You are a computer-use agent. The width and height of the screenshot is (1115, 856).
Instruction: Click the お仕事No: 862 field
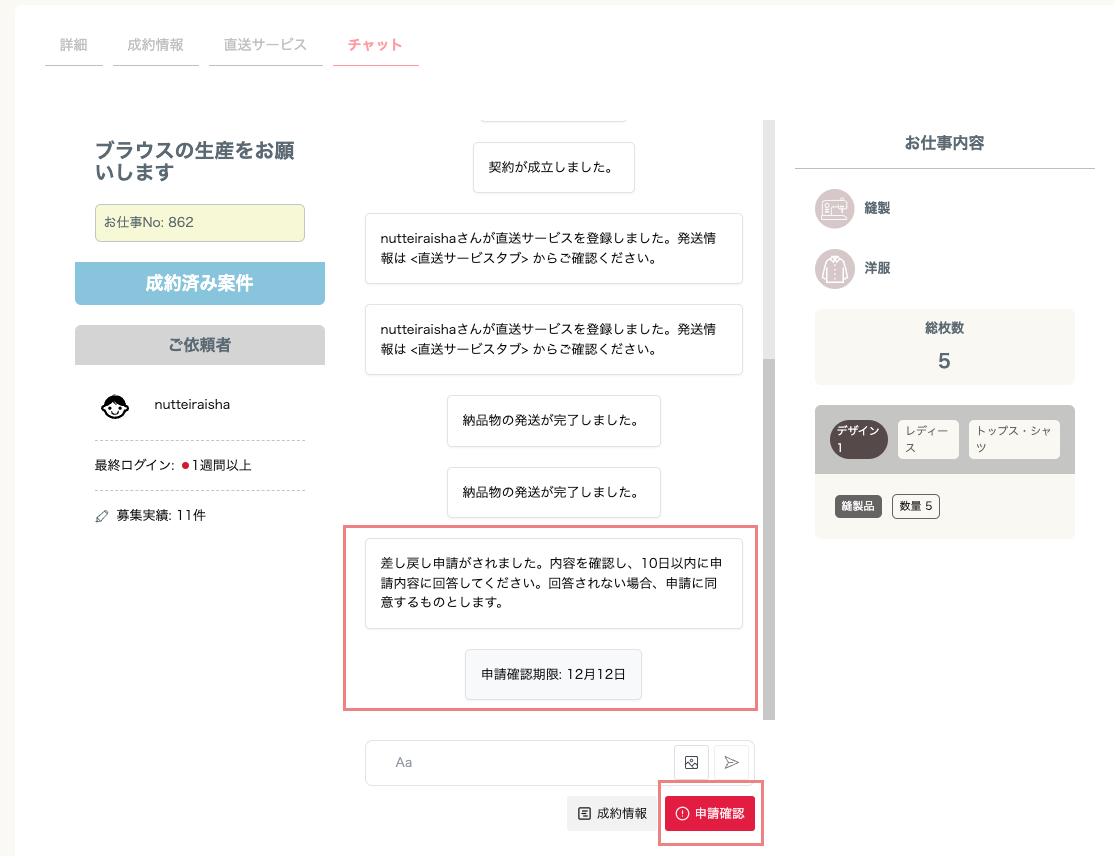[x=200, y=223]
